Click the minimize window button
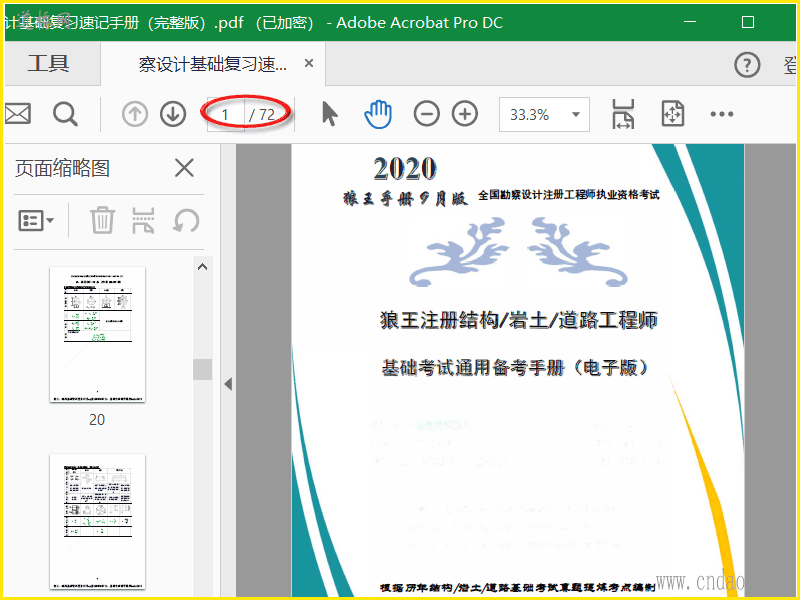 (690, 22)
